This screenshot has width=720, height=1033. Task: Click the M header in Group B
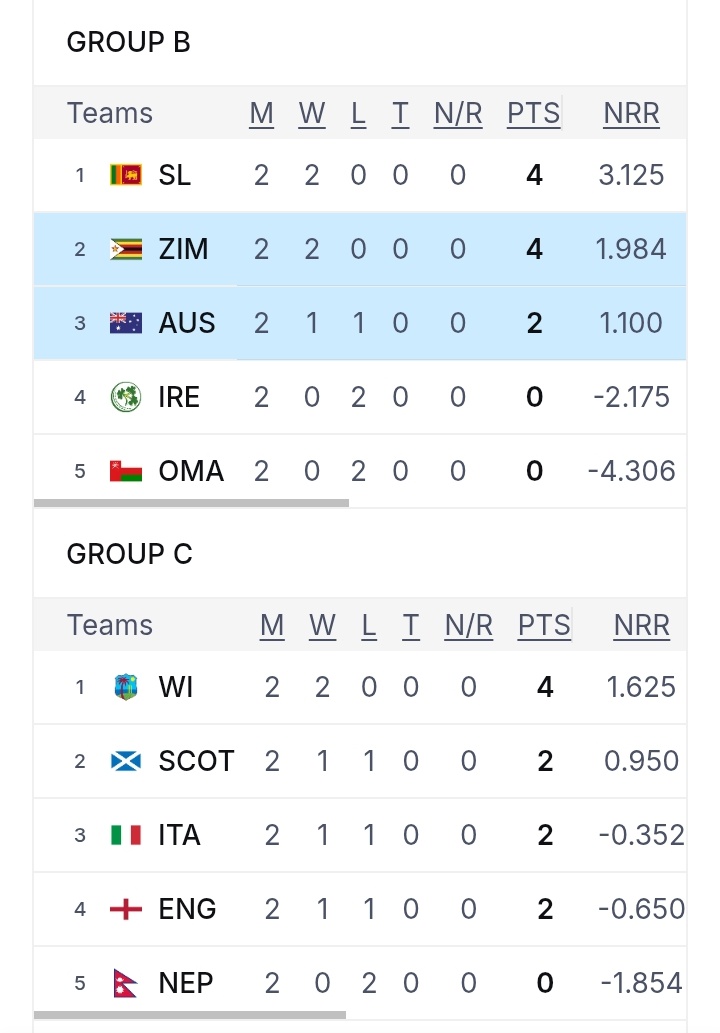pyautogui.click(x=261, y=114)
